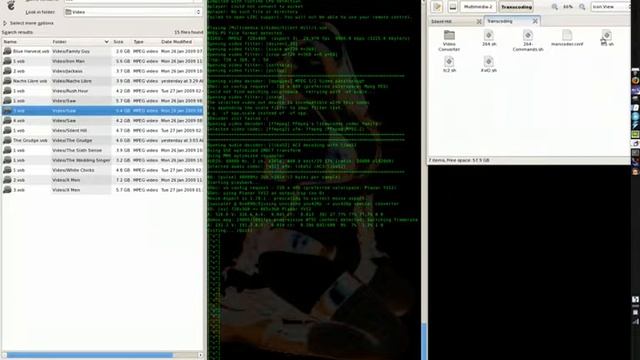640x360 pixels.
Task: Select The Grudge.vob result row
Action: (102, 140)
